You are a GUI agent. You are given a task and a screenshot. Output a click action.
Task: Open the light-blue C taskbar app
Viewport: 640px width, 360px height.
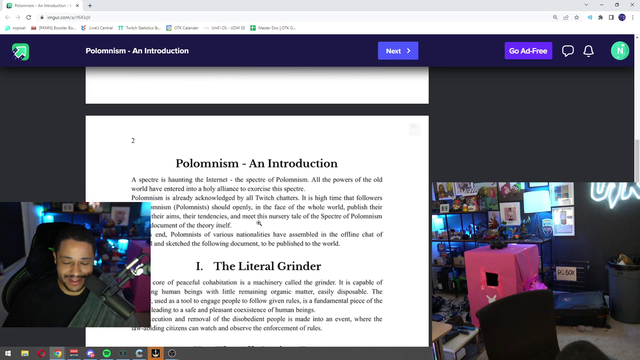coord(139,353)
